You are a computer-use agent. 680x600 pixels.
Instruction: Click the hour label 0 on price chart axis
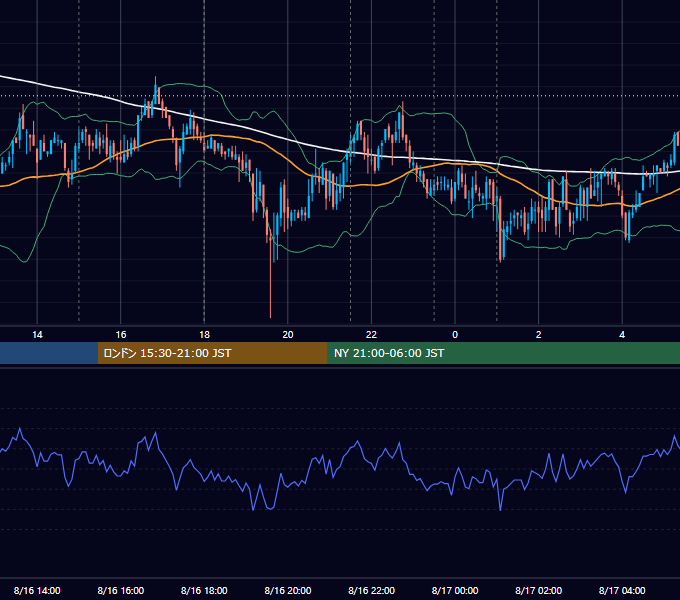[x=455, y=335]
